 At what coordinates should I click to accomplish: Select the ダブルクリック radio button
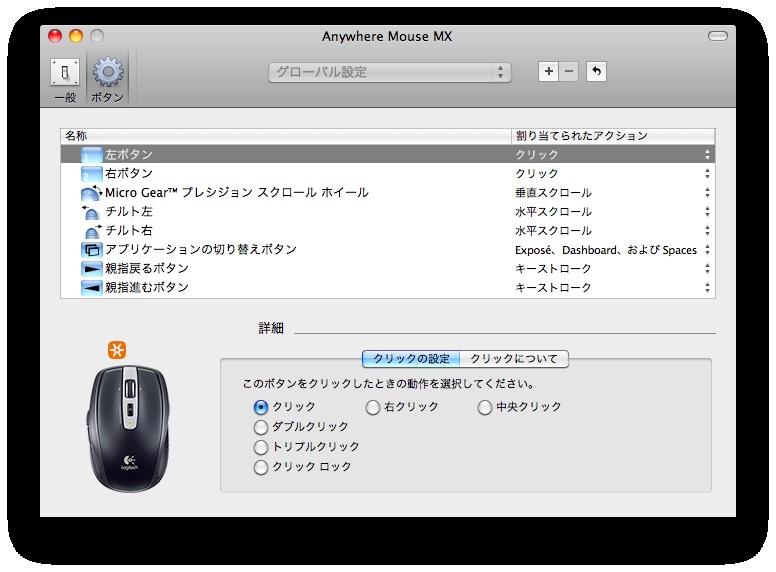pos(261,427)
